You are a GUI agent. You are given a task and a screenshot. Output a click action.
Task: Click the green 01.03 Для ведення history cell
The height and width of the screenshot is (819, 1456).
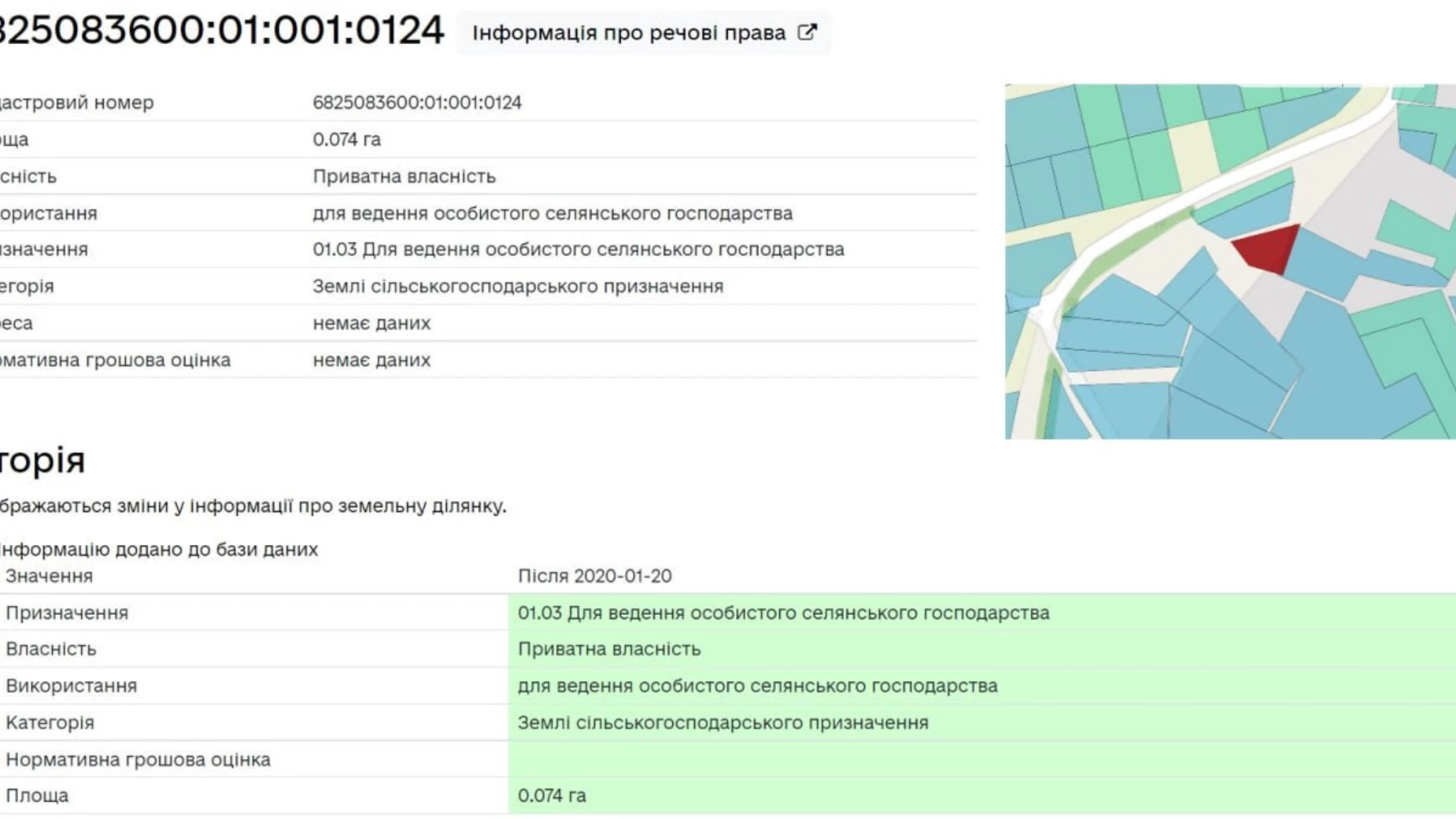pyautogui.click(x=981, y=613)
